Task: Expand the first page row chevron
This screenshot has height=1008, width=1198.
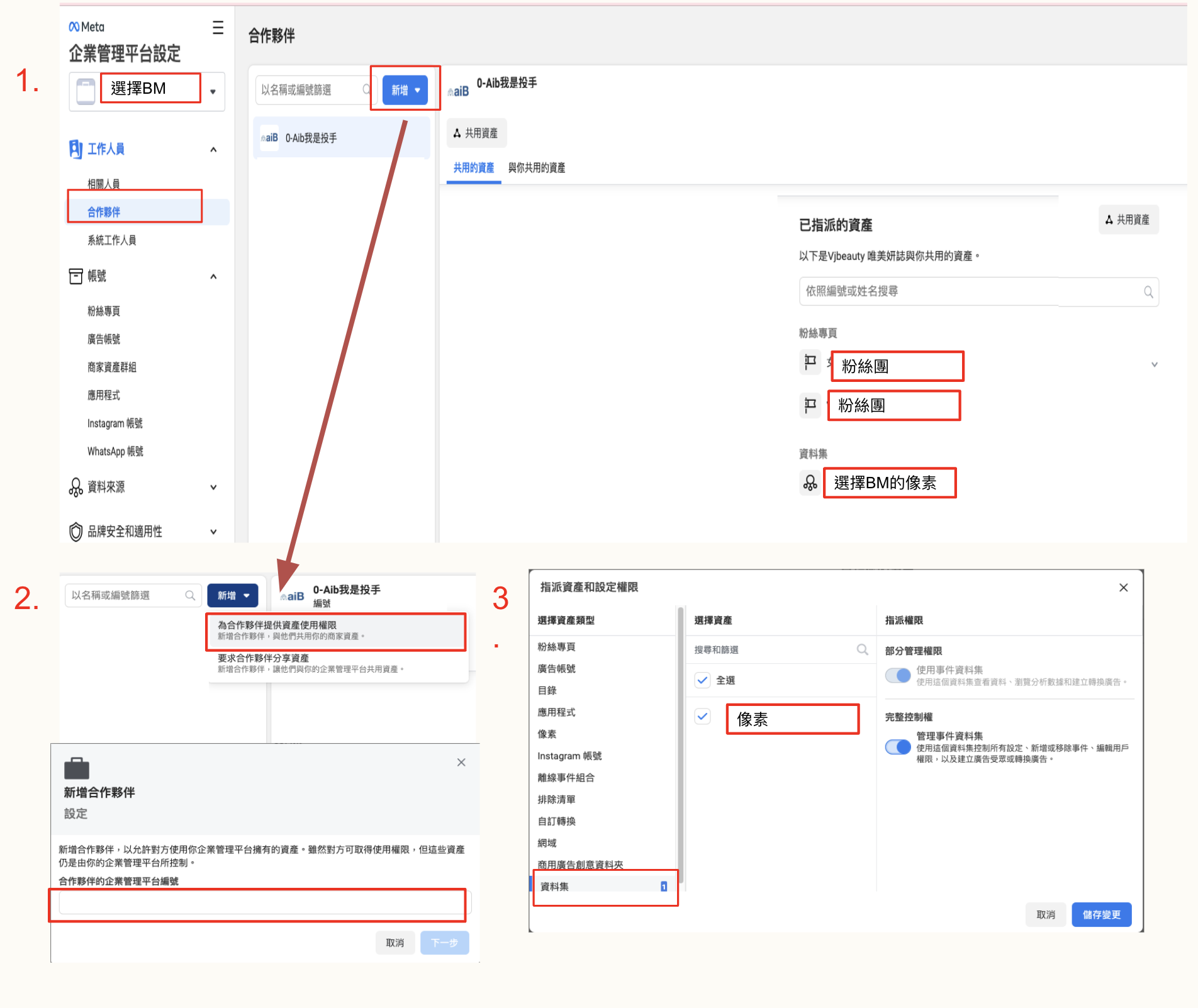Action: pyautogui.click(x=1155, y=364)
